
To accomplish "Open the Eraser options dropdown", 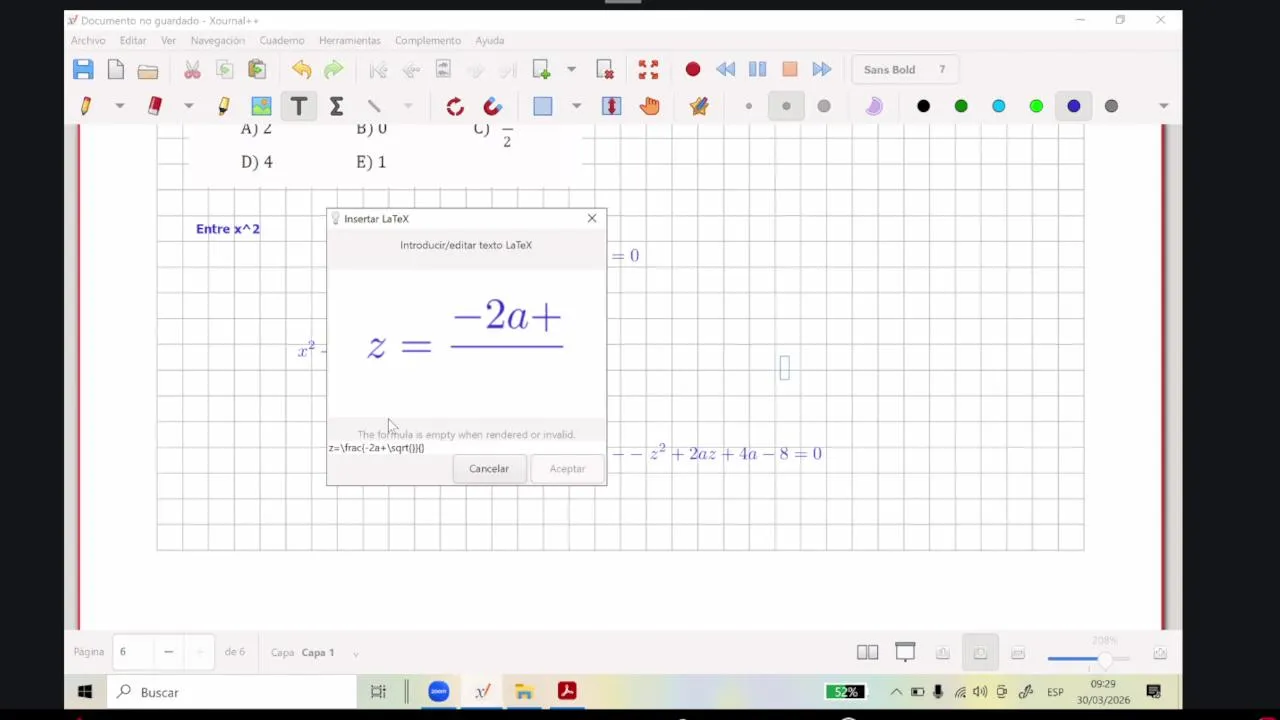I will [188, 106].
